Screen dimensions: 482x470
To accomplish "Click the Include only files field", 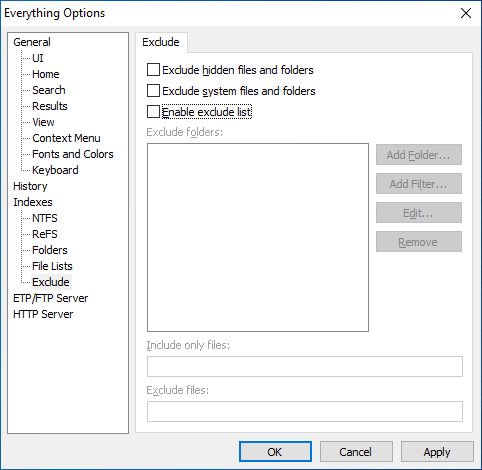I will click(305, 366).
